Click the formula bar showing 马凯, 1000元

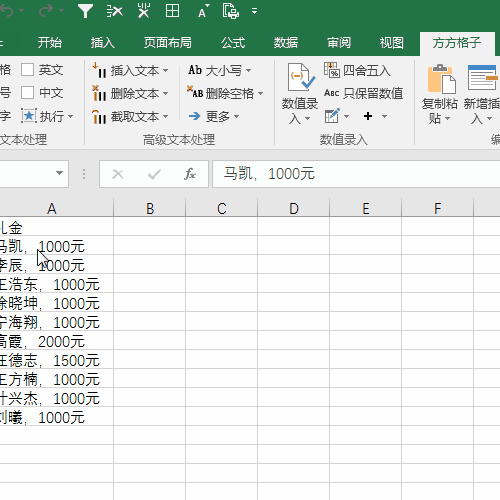(x=356, y=174)
